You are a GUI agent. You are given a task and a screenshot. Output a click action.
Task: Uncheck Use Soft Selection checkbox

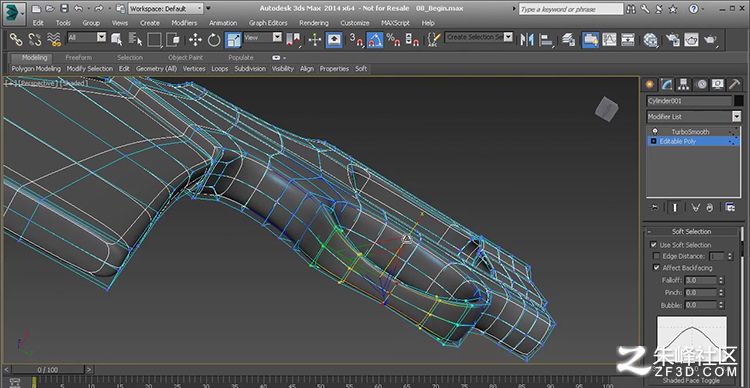(653, 244)
